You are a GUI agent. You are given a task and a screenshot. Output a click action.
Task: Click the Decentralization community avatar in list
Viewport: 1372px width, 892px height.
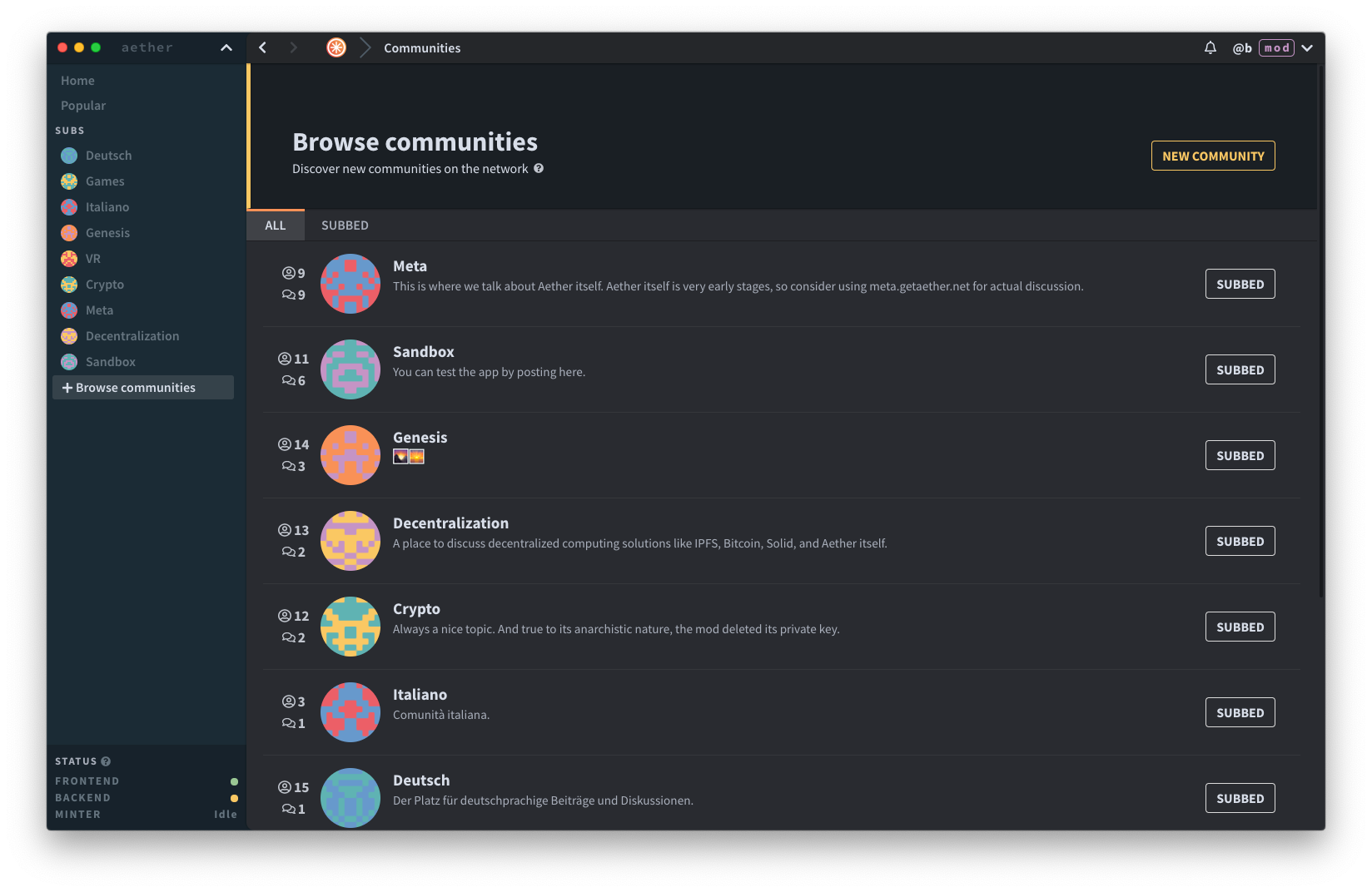click(350, 541)
